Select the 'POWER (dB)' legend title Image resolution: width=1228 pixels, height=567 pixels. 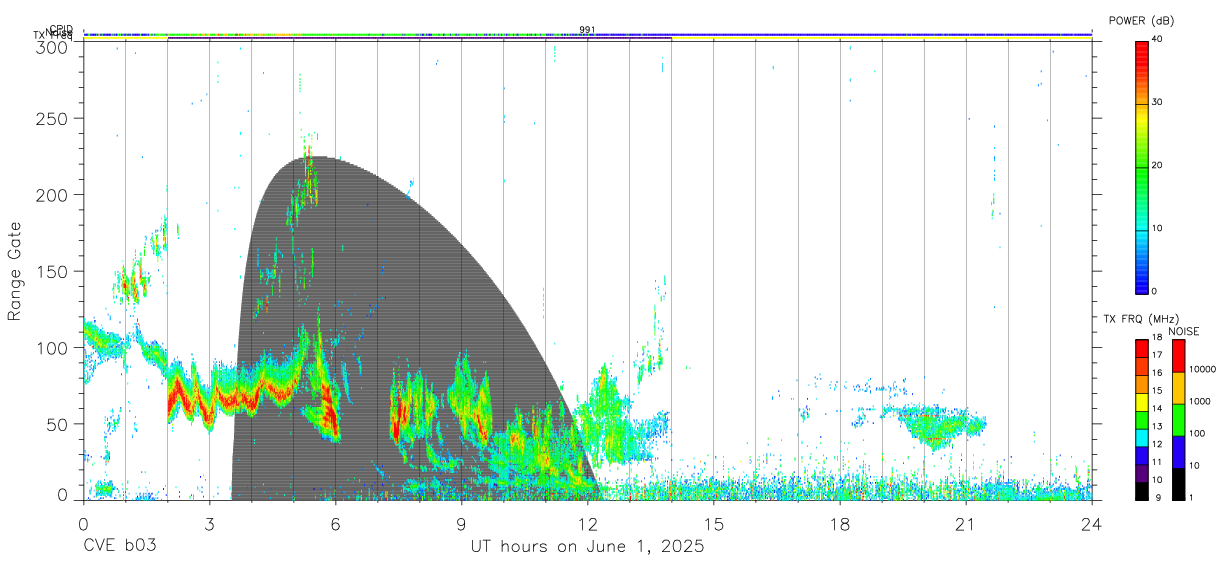[1141, 21]
